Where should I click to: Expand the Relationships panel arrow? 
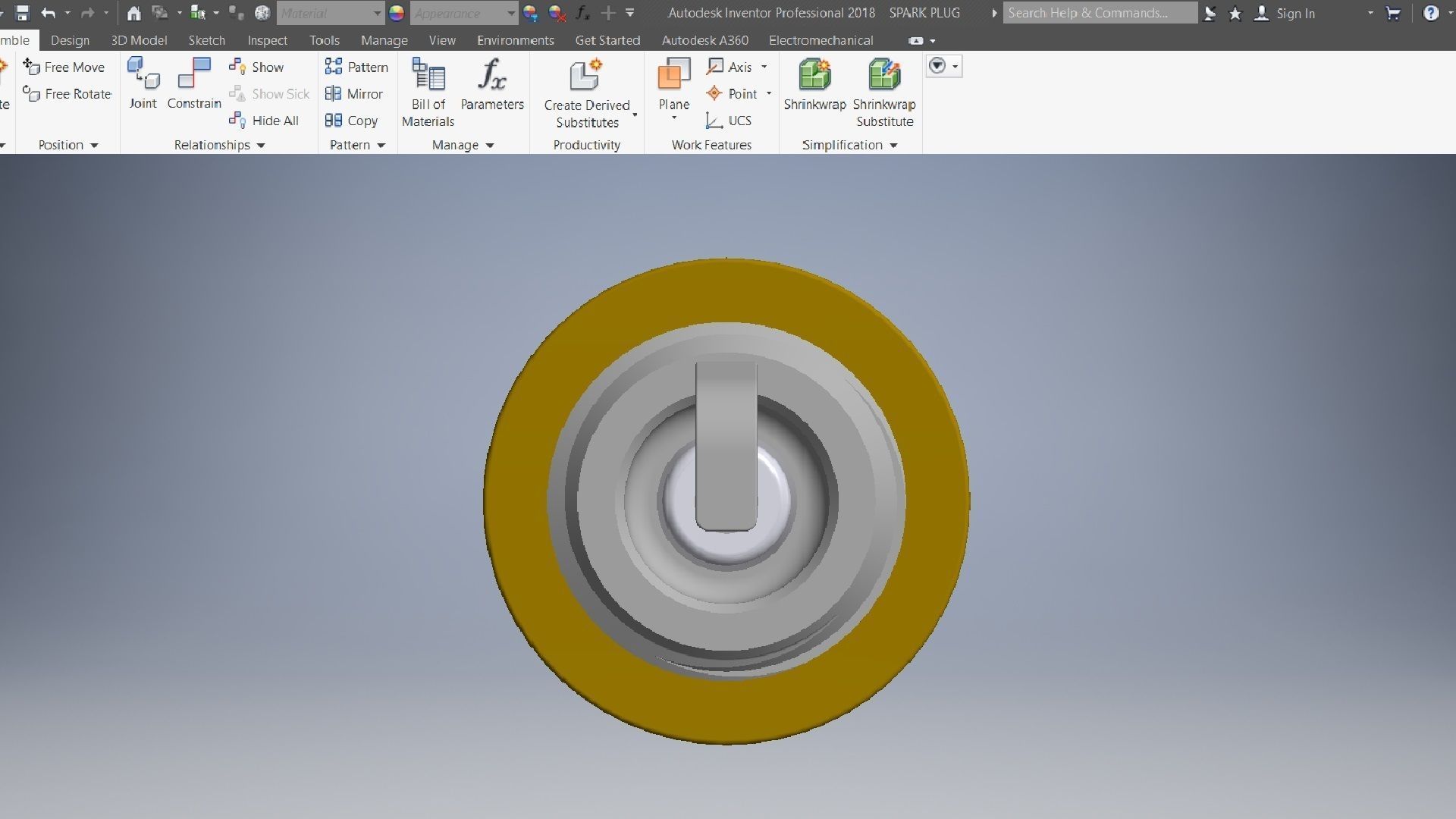pyautogui.click(x=261, y=145)
